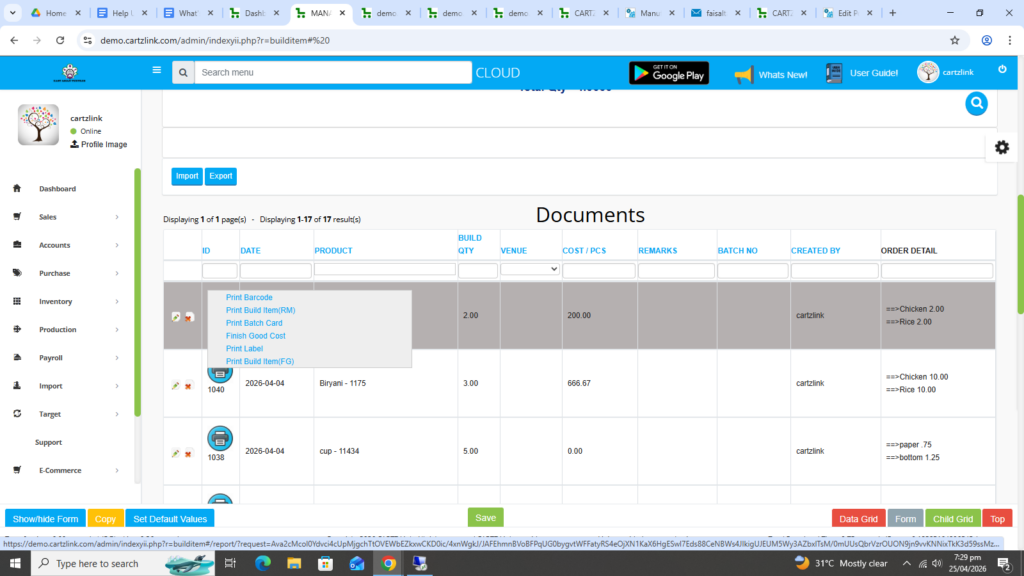Choose Finish Good Cost menu entry

tap(255, 336)
